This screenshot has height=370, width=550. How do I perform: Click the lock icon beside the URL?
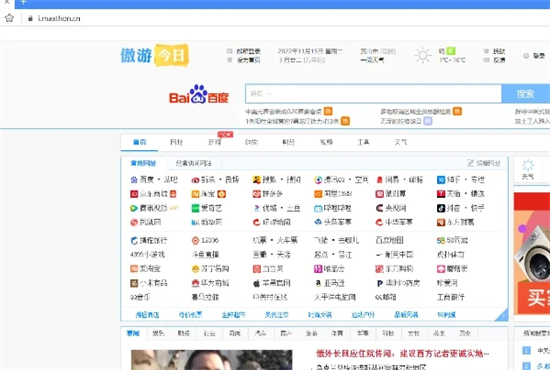(30, 18)
